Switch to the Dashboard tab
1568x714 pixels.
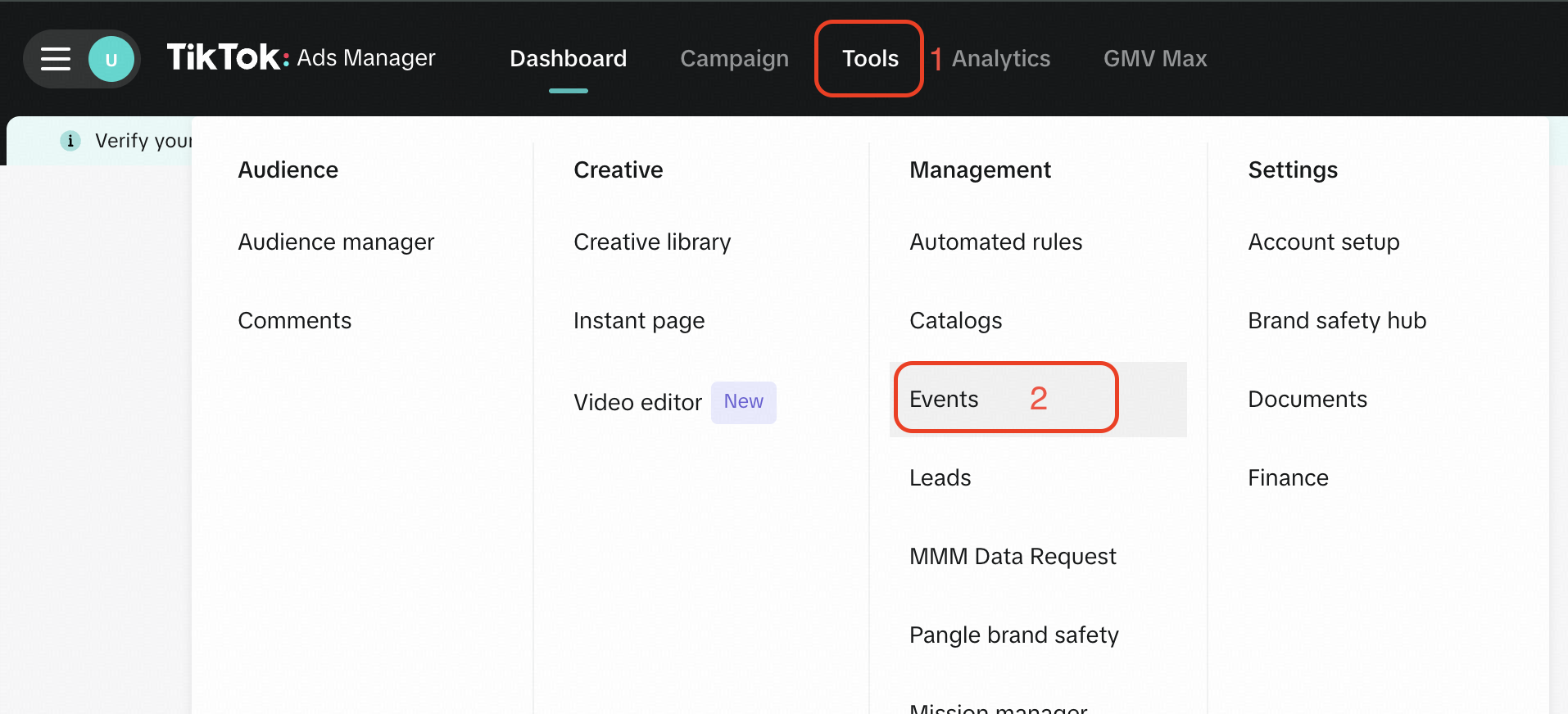[568, 59]
